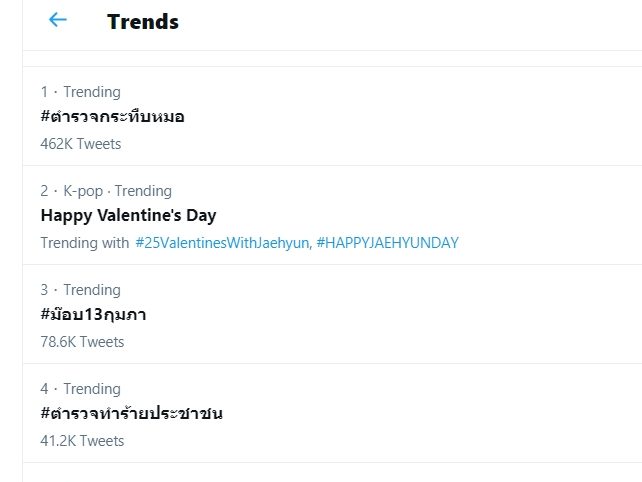Viewport: 642px width, 482px height.
Task: Open the #ตำรวจทำร้ายประชาชน trending hashtag
Action: point(131,413)
